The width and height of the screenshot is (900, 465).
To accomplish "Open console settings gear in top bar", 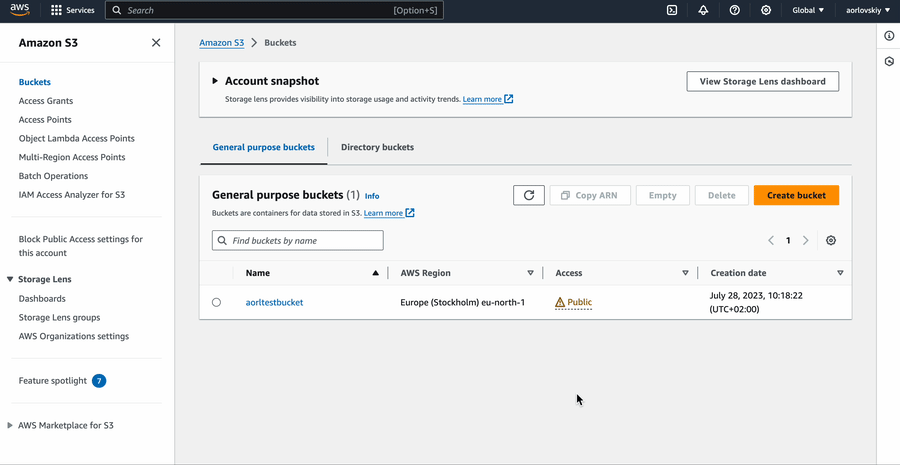I will 766,10.
